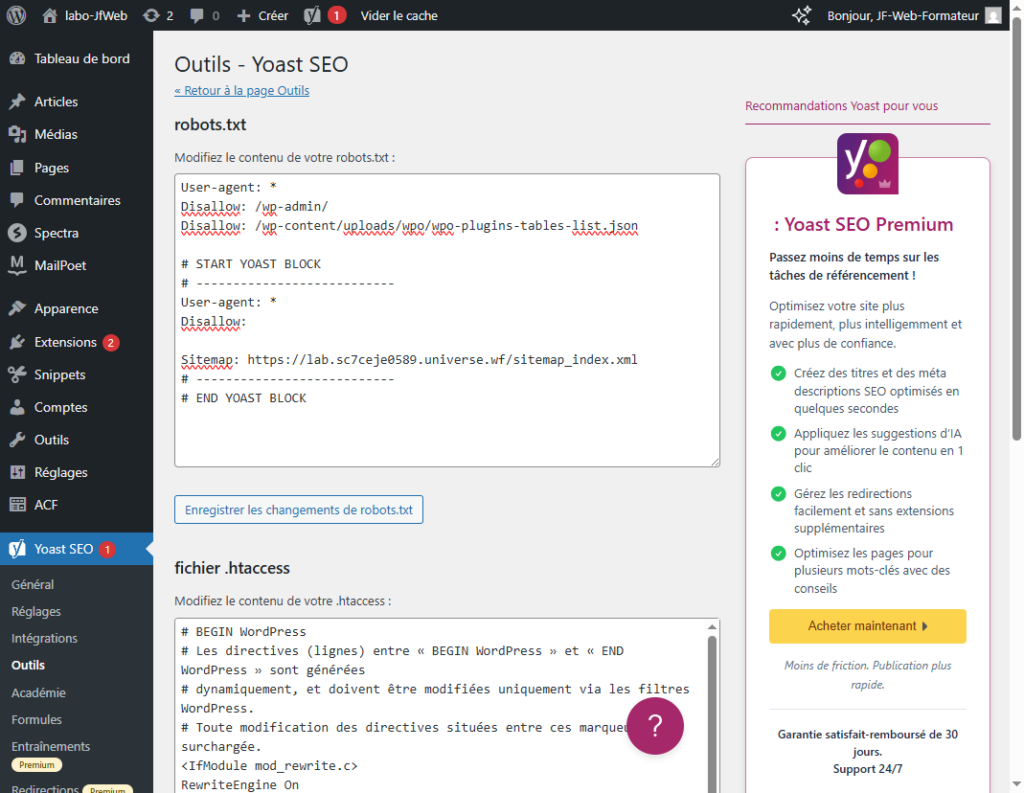Screen dimensions: 1024x793
Task: Click Yoast SEO label in sidebar
Action: point(63,549)
